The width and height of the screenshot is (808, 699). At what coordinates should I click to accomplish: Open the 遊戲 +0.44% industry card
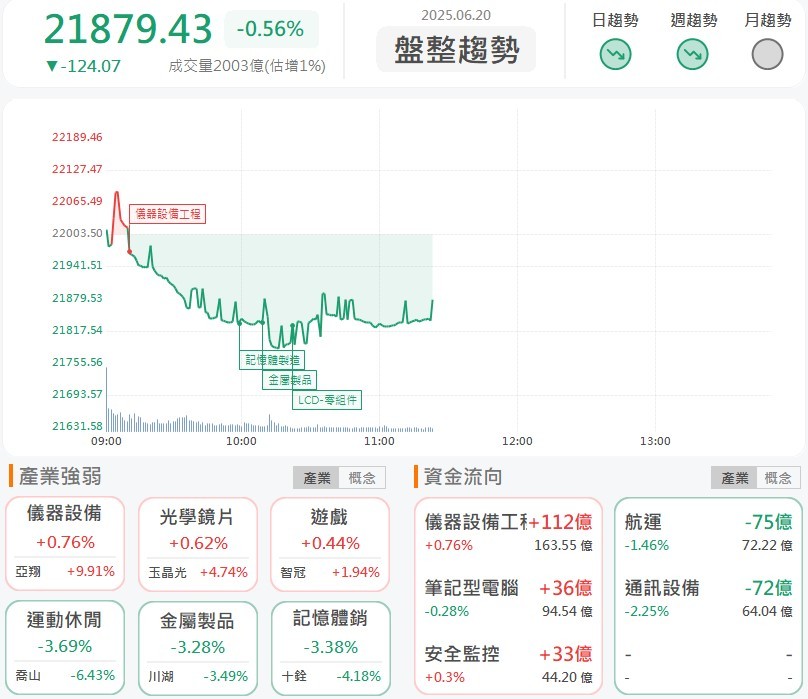point(330,544)
